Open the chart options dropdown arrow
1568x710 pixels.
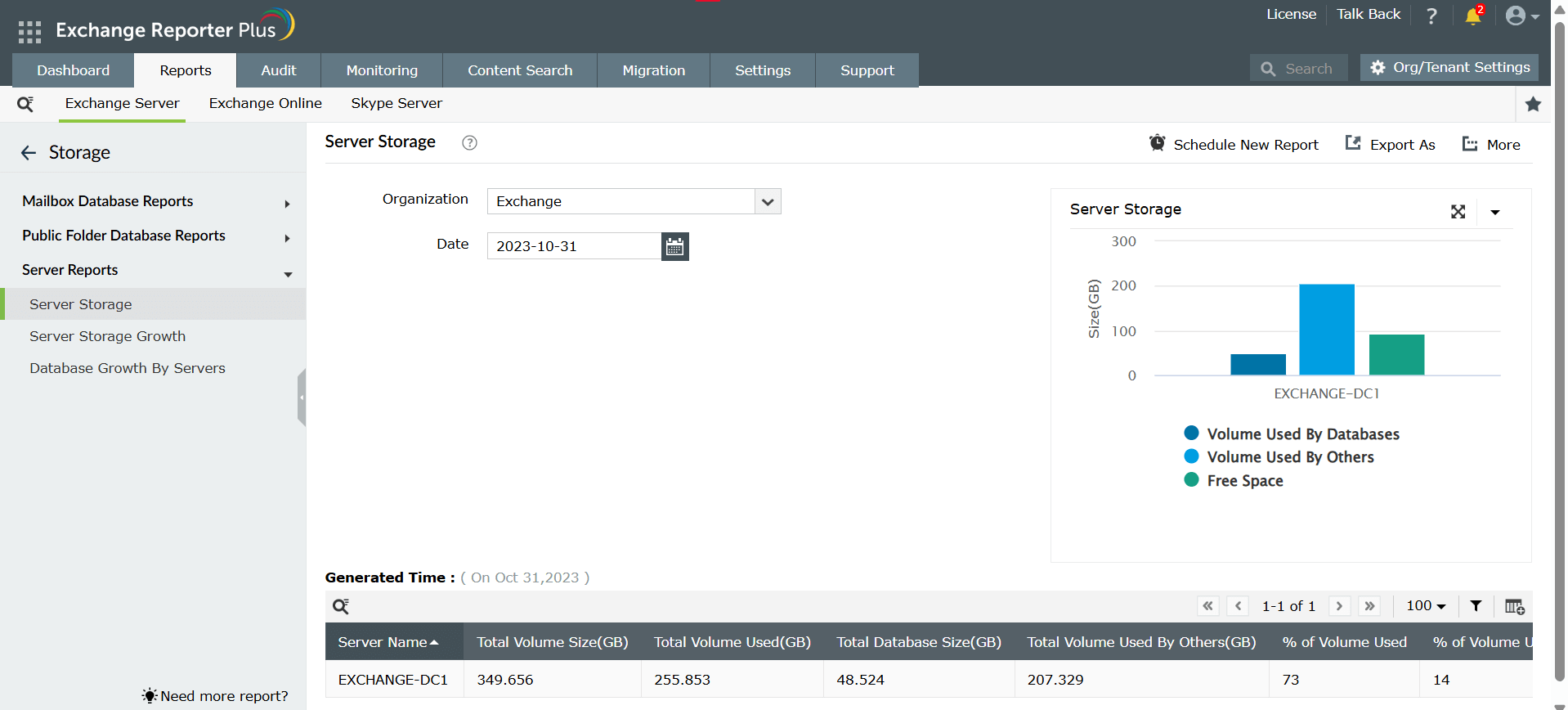point(1495,213)
